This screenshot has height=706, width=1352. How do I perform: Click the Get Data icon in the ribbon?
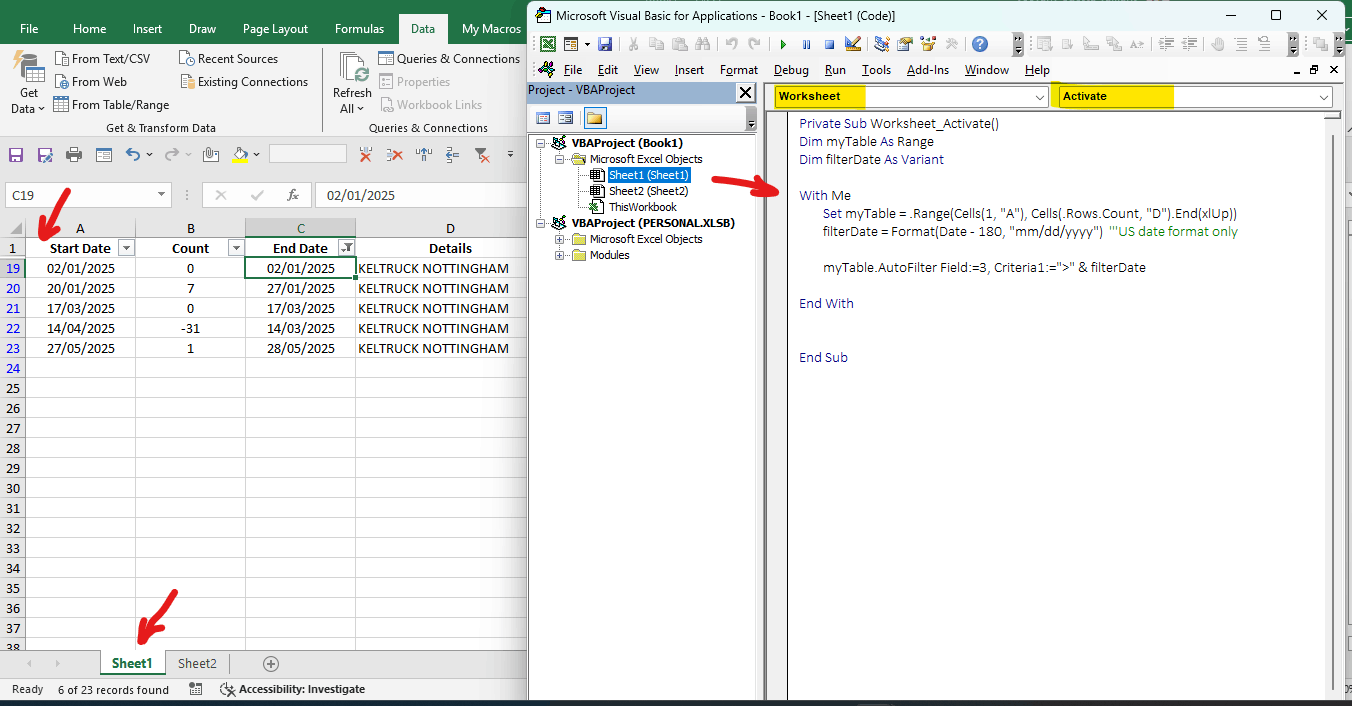[x=28, y=82]
